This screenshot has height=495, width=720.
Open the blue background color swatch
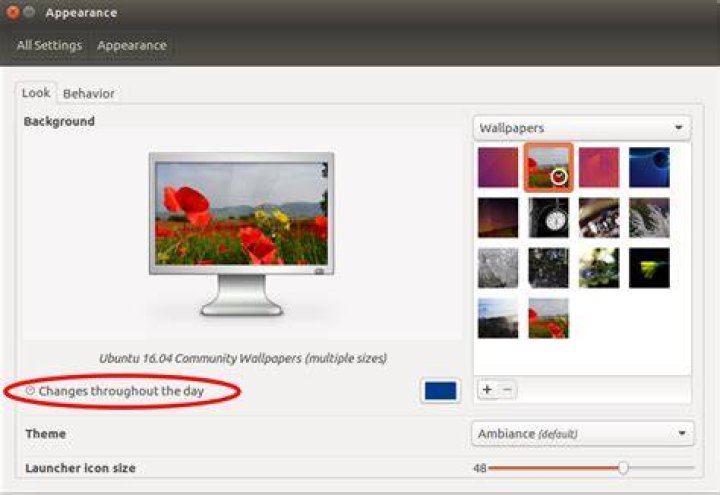point(440,391)
